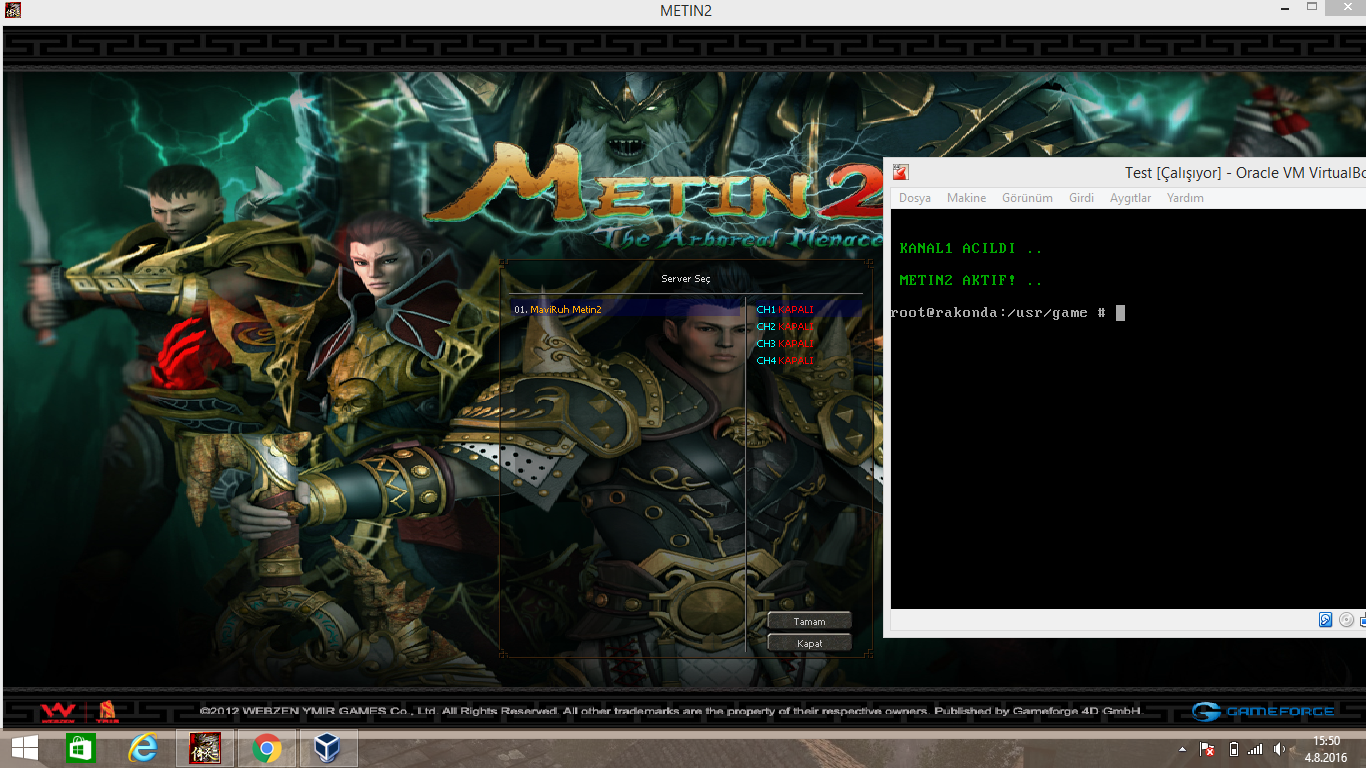Open the Görünüm menu in VirtualBox
This screenshot has width=1366, height=768.
[x=1027, y=198]
